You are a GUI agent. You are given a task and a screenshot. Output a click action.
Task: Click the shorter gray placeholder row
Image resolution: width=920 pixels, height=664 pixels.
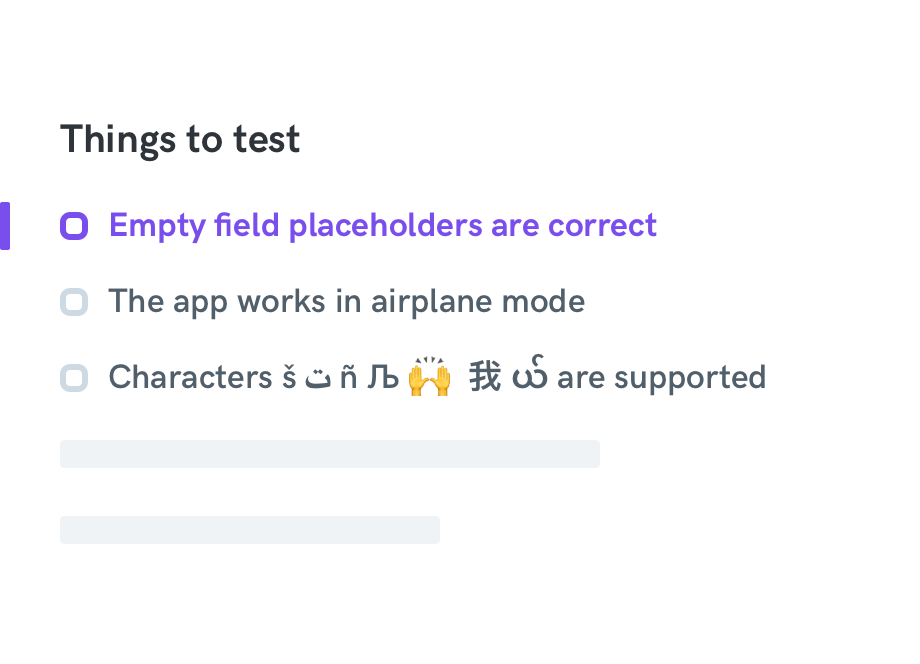tap(250, 530)
